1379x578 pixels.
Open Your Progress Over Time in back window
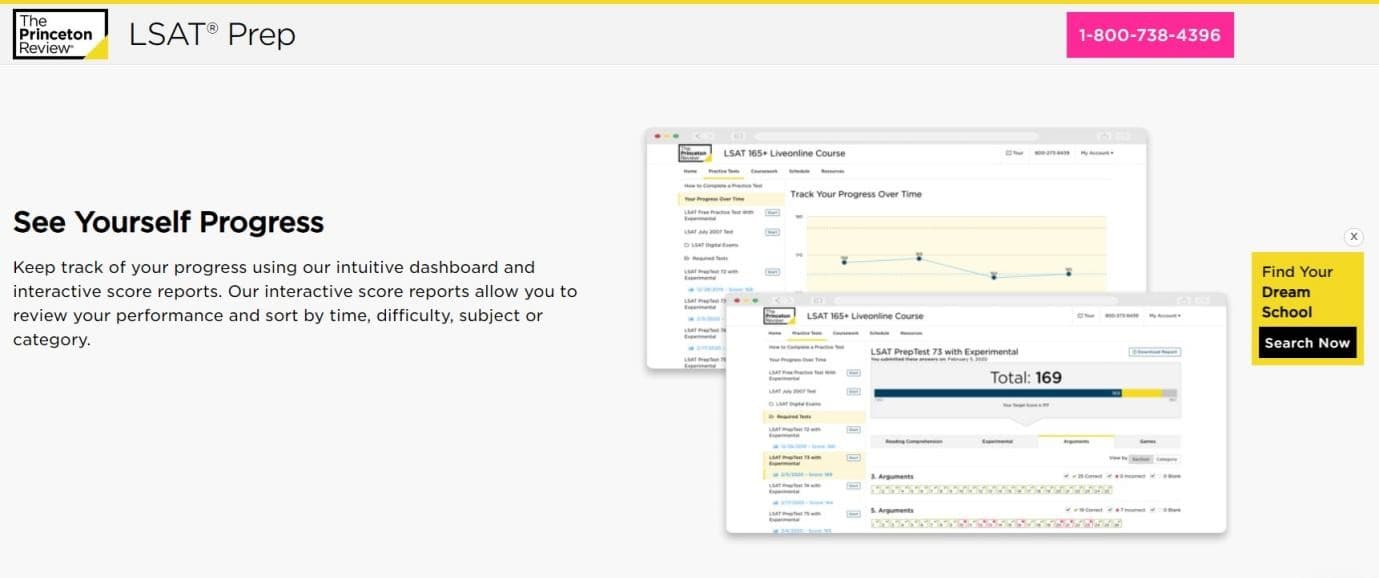point(731,199)
